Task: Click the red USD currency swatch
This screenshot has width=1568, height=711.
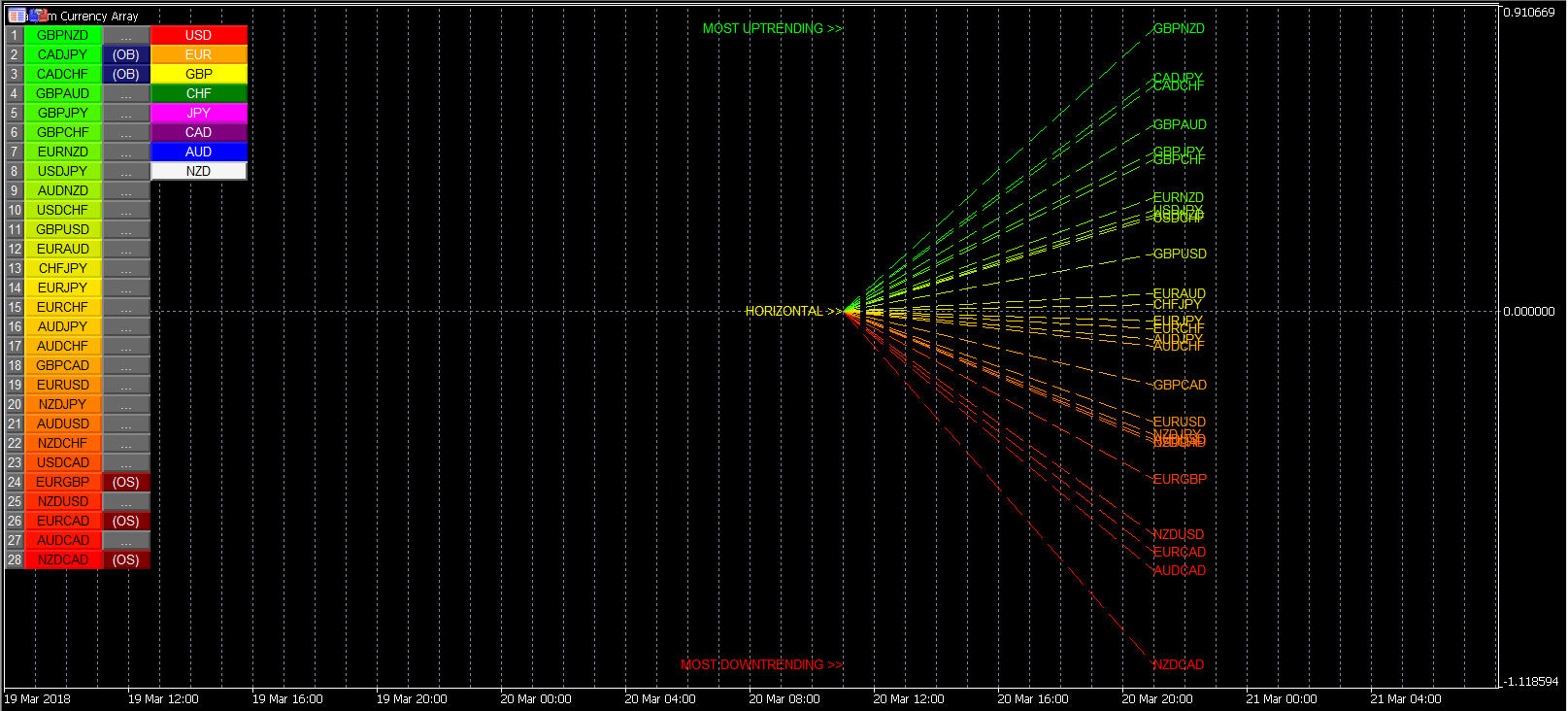Action: pyautogui.click(x=198, y=35)
